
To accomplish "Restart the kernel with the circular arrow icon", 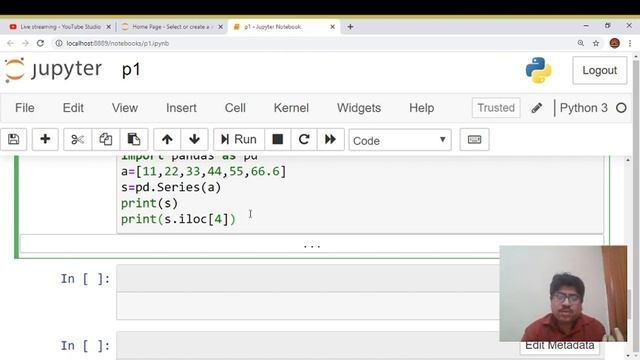I will pos(304,140).
